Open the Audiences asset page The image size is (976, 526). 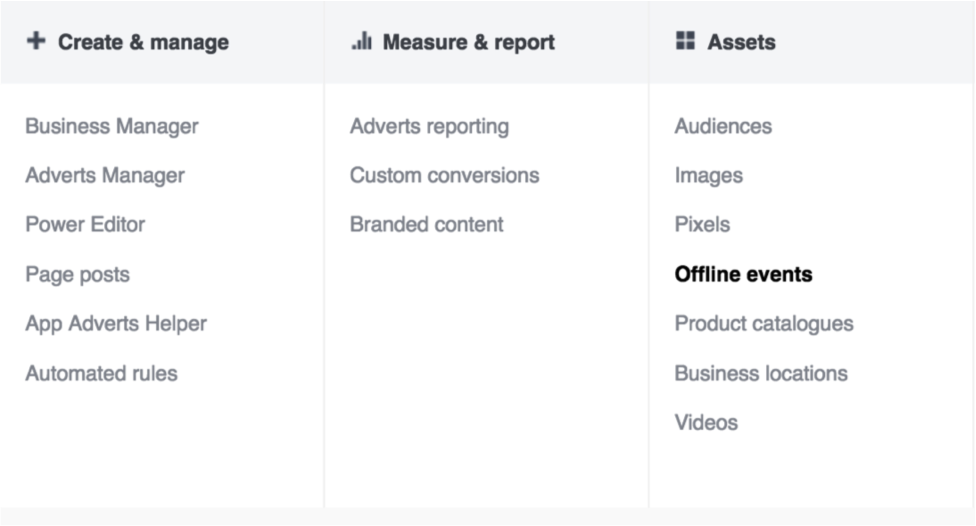pos(723,126)
